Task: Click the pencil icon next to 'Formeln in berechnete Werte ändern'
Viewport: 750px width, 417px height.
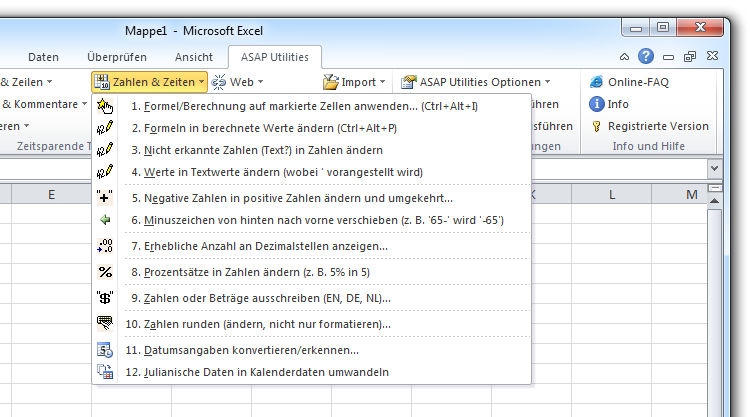Action: click(x=105, y=128)
